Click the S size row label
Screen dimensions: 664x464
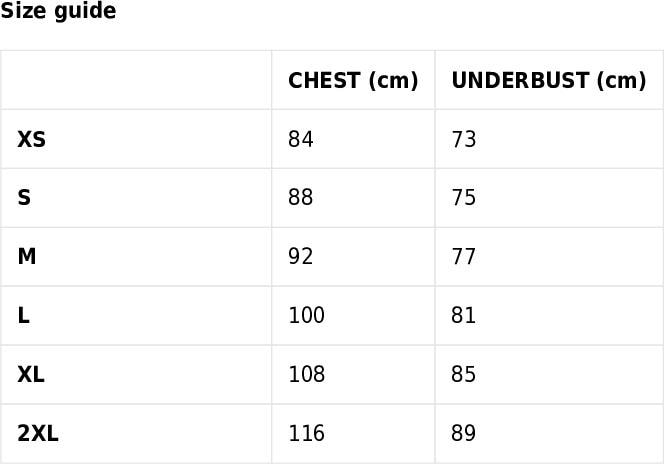click(24, 198)
